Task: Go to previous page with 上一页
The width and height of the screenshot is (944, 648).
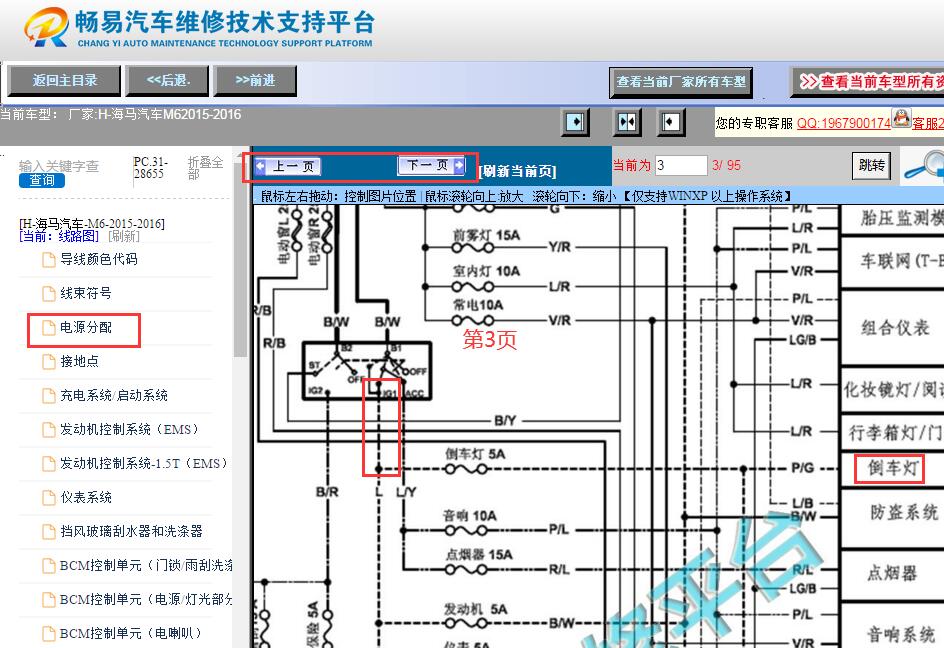Action: 288,166
